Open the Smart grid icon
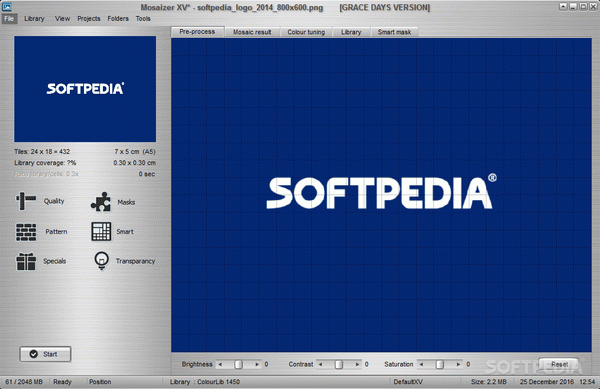 (x=101, y=231)
